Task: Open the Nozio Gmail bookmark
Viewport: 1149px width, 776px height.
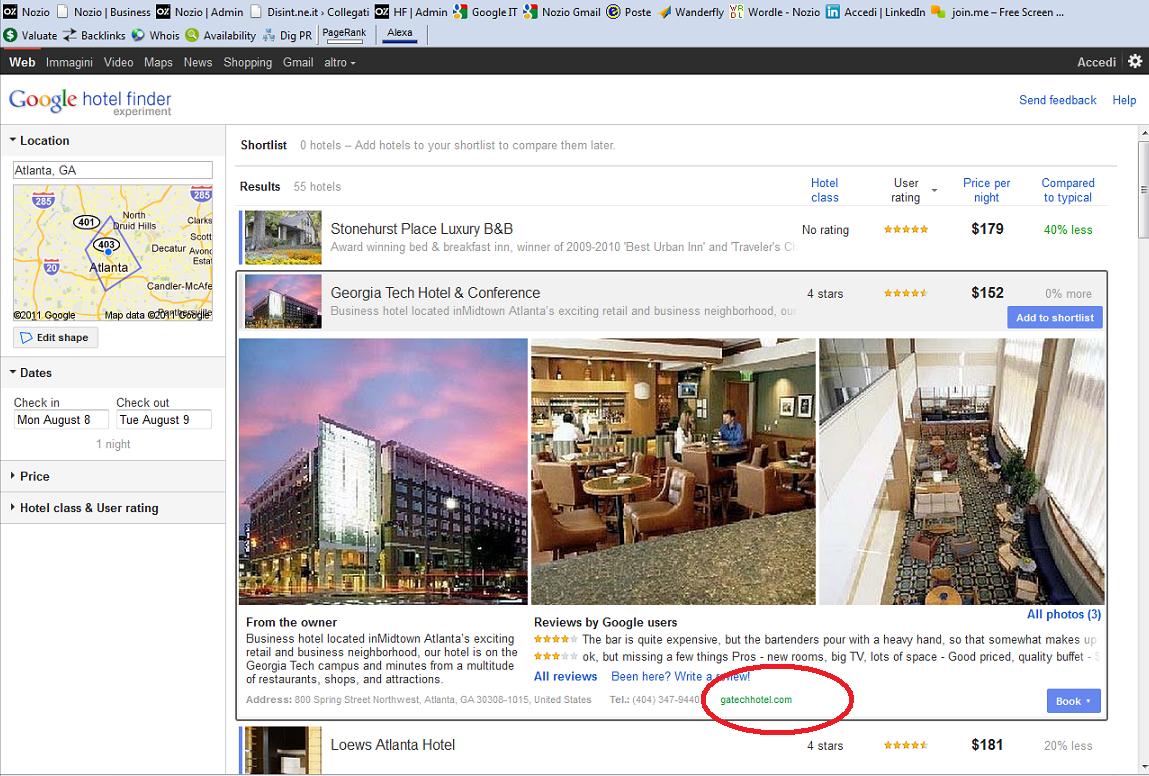Action: pyautogui.click(x=562, y=12)
